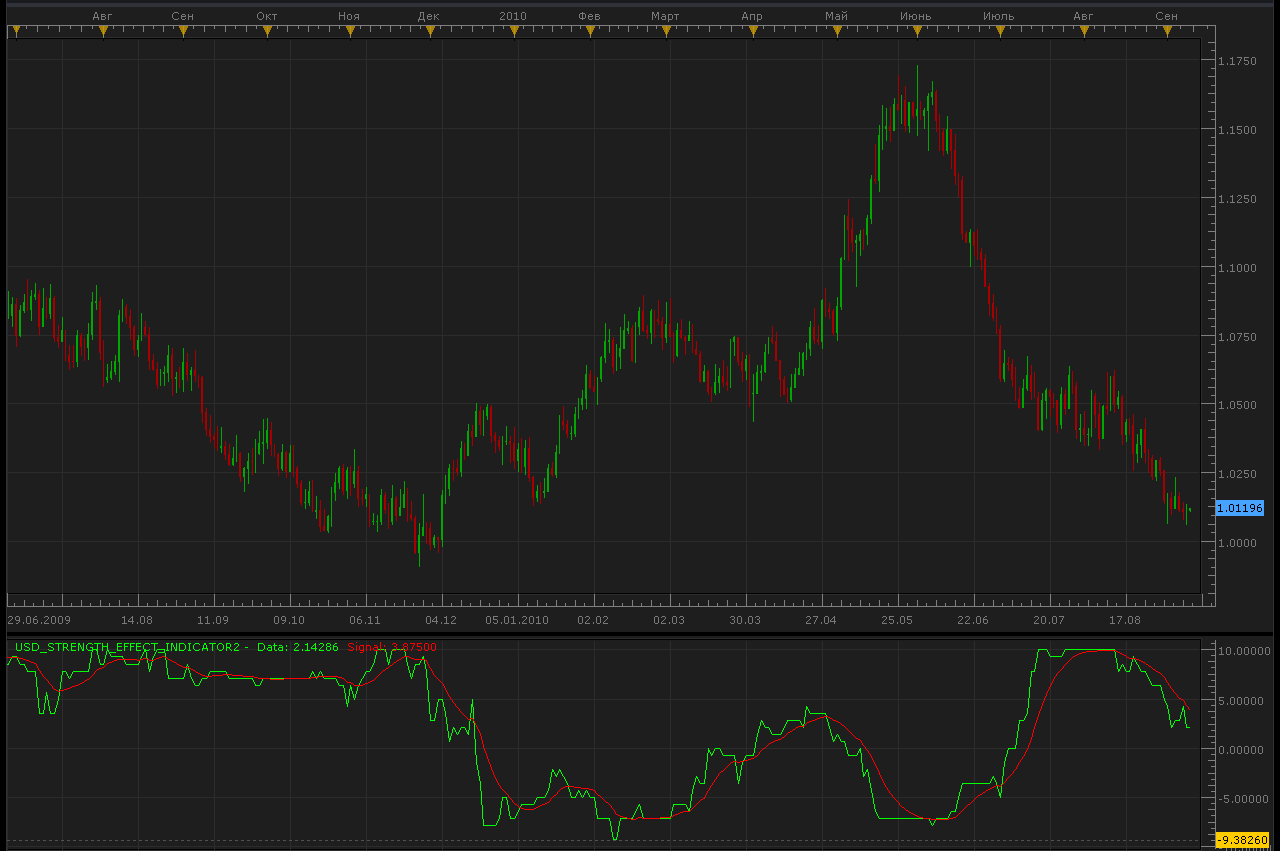The image size is (1280, 851).
Task: Click the 09.10 date label
Action: [x=289, y=620]
